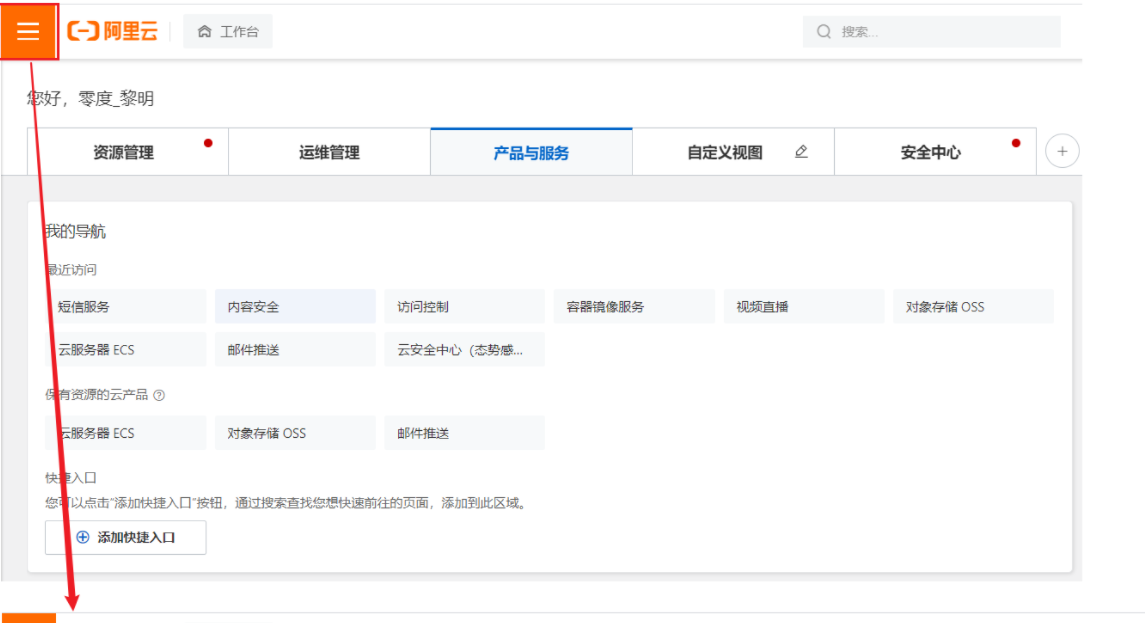
Task: Open 邮件推送 in 最近访问
Action: (295, 350)
